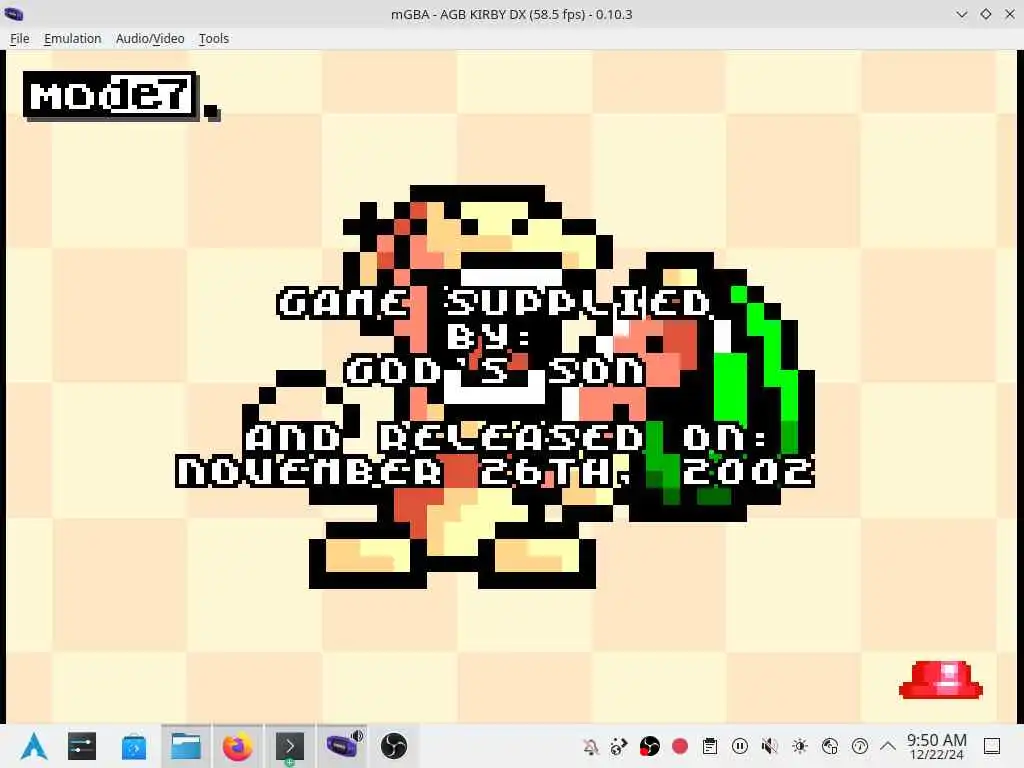The width and height of the screenshot is (1024, 768).
Task: Click the mGBA app icon in the title bar
Action: (x=14, y=14)
